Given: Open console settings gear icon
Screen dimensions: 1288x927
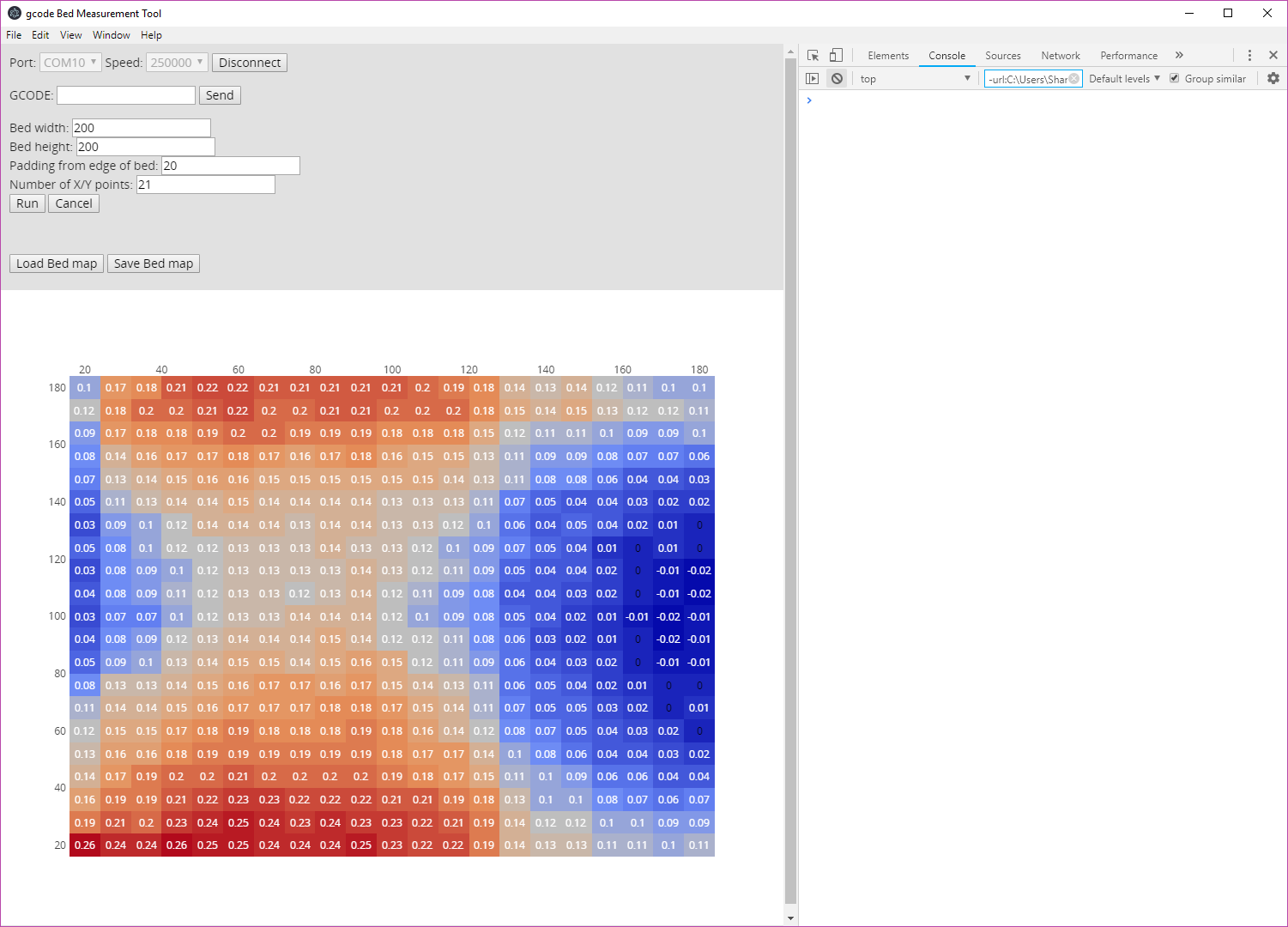Looking at the screenshot, I should tap(1273, 78).
